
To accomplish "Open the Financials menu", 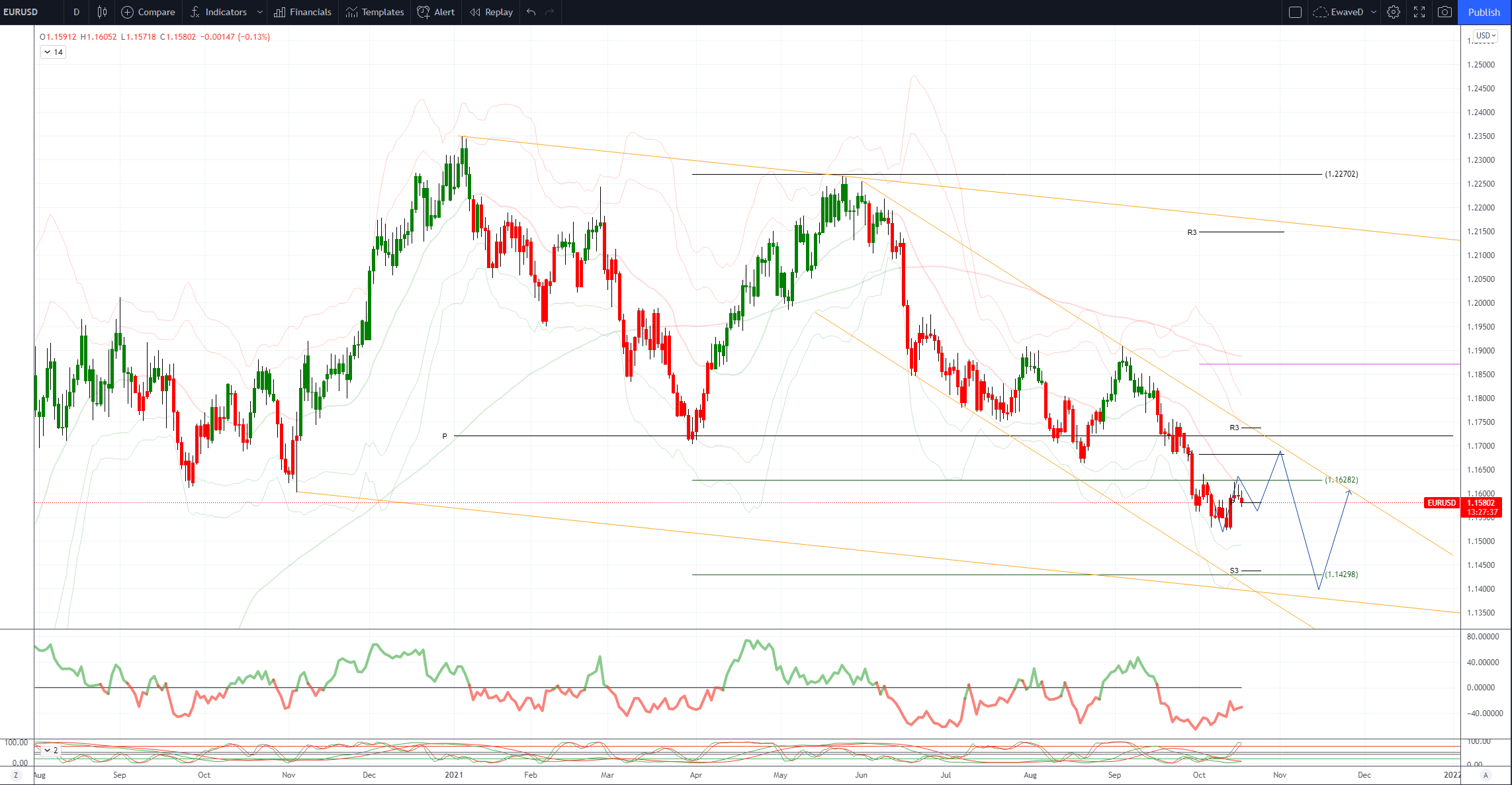I will tap(302, 12).
